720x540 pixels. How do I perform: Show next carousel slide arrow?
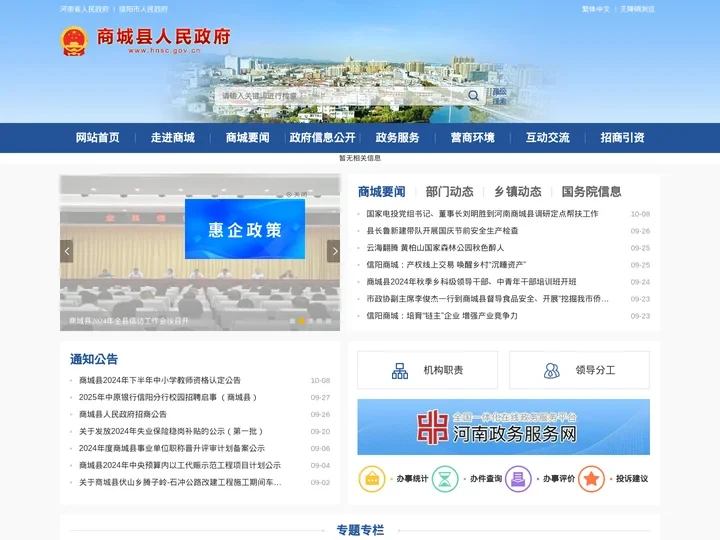pyautogui.click(x=333, y=251)
